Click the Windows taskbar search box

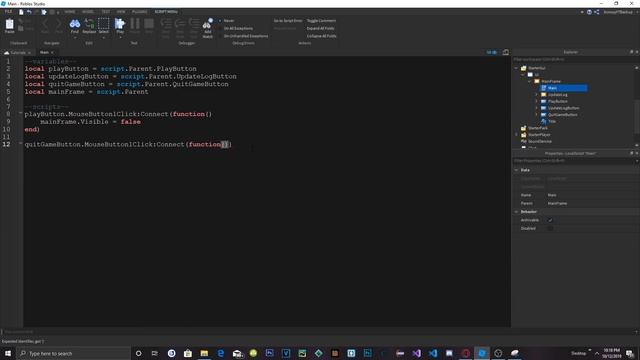[73, 353]
